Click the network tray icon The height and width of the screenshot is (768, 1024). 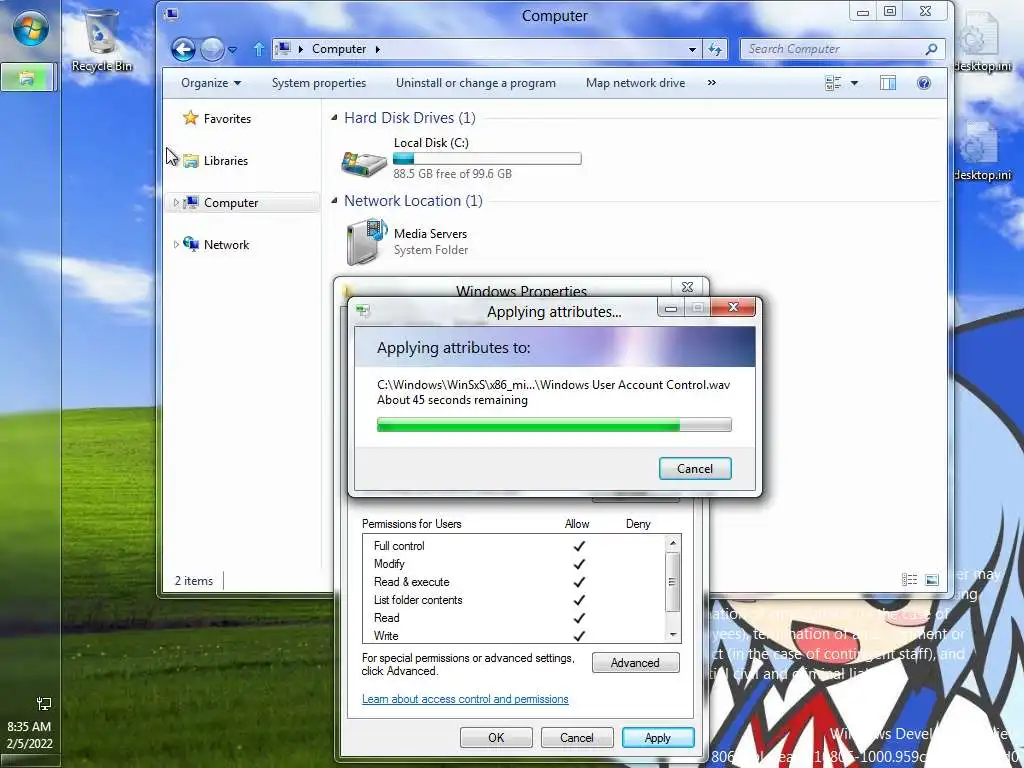44,703
